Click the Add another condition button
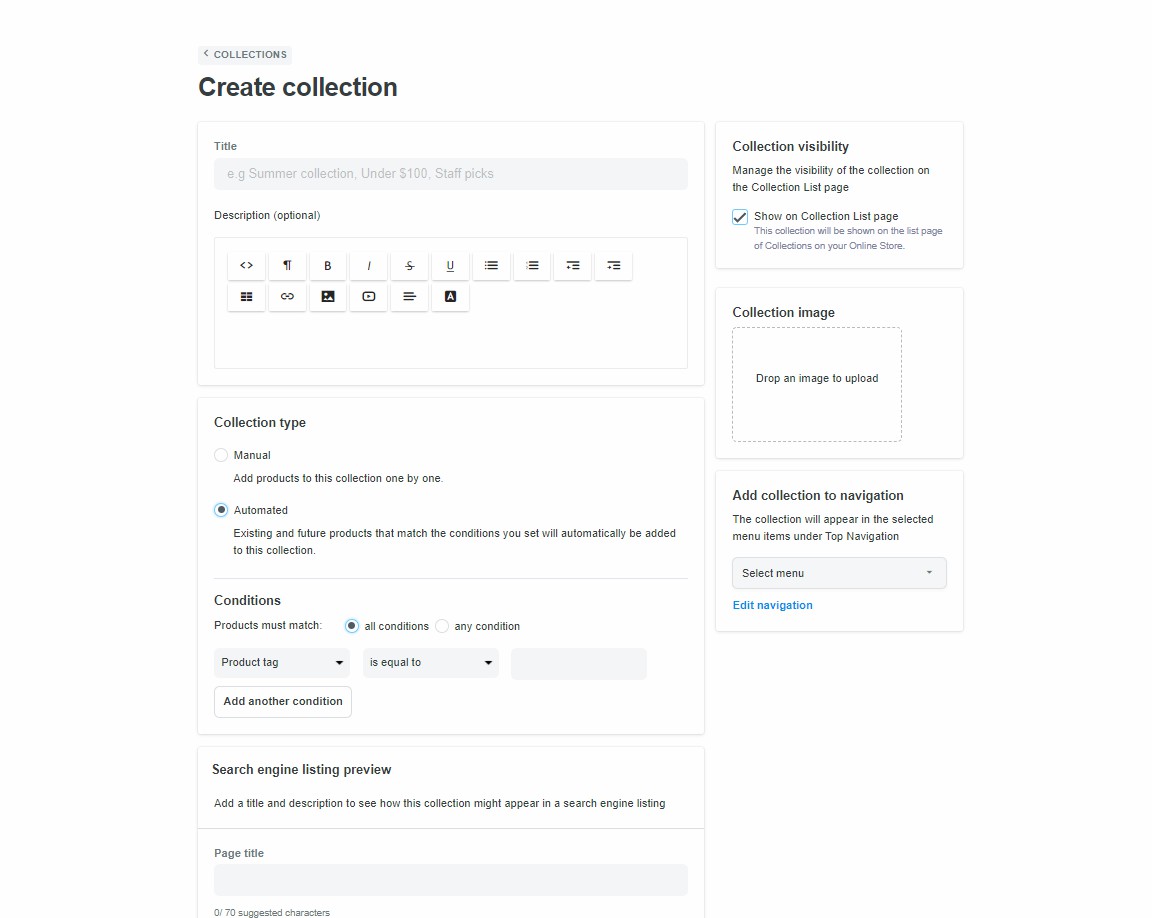Image resolution: width=1152 pixels, height=918 pixels. point(282,701)
